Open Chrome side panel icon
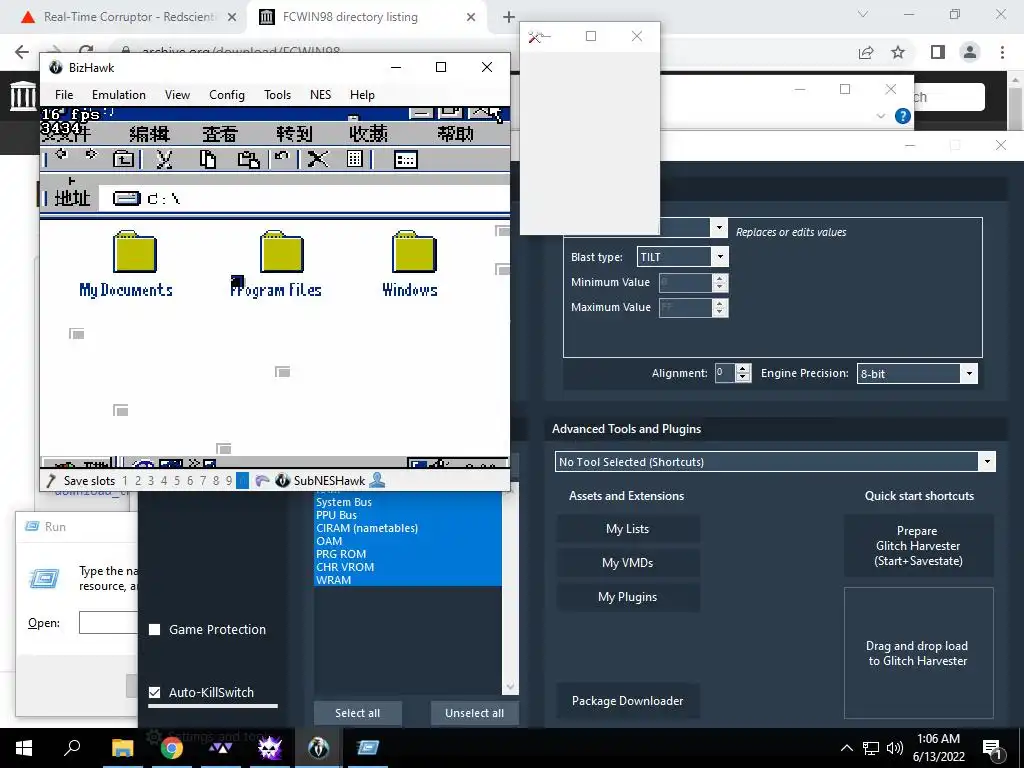1024x768 pixels. coord(938,52)
